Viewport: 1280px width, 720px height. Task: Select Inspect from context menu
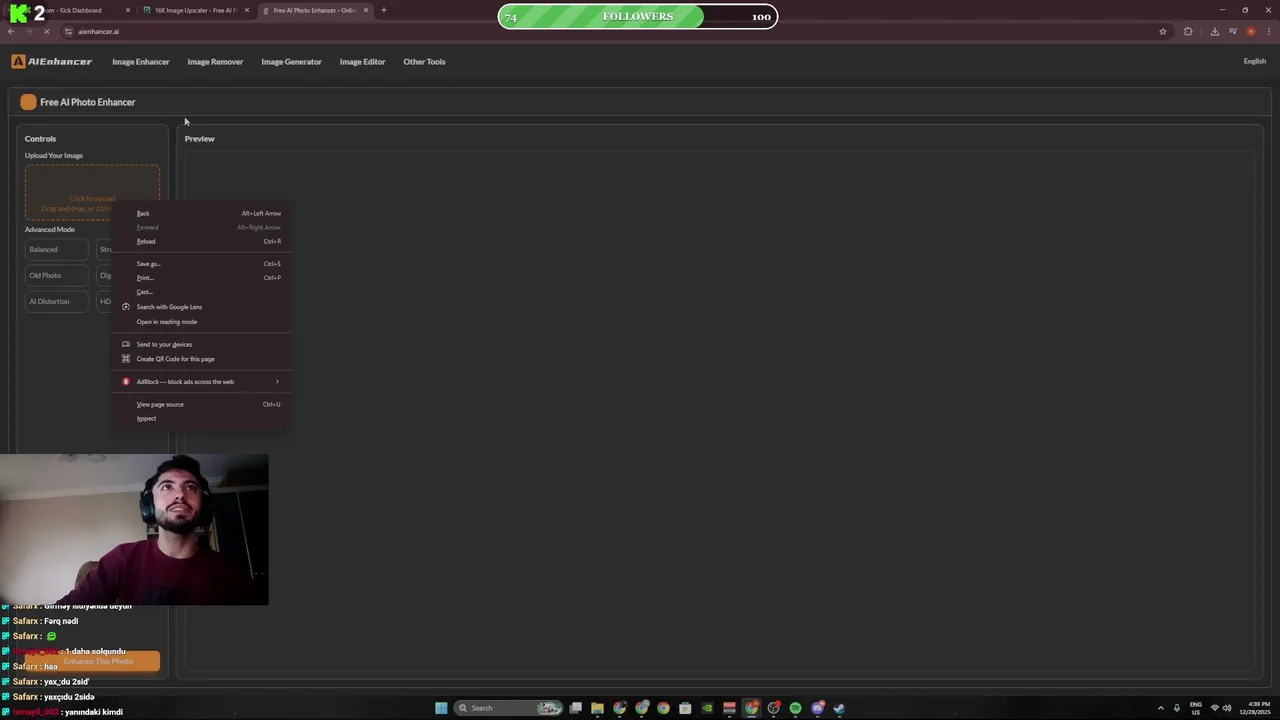tap(200, 418)
